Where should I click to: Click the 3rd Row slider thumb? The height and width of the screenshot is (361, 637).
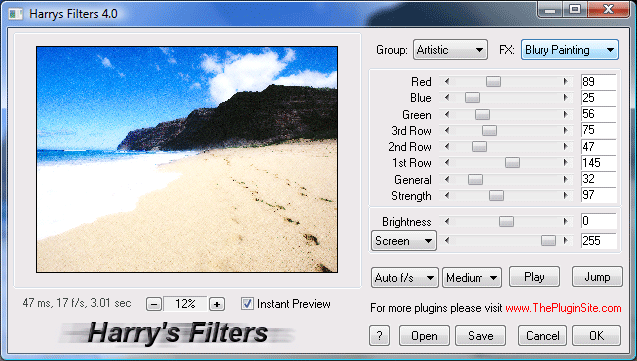[489, 131]
